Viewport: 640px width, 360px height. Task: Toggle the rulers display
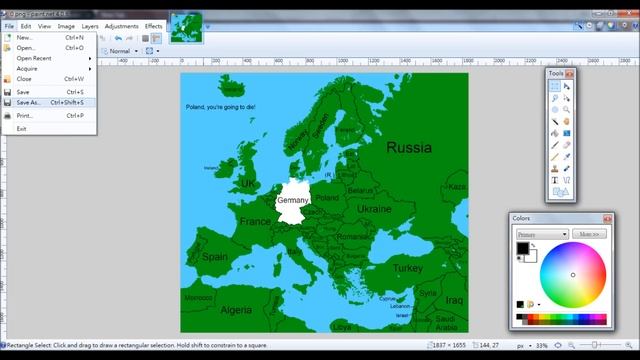pyautogui.click(x=156, y=38)
